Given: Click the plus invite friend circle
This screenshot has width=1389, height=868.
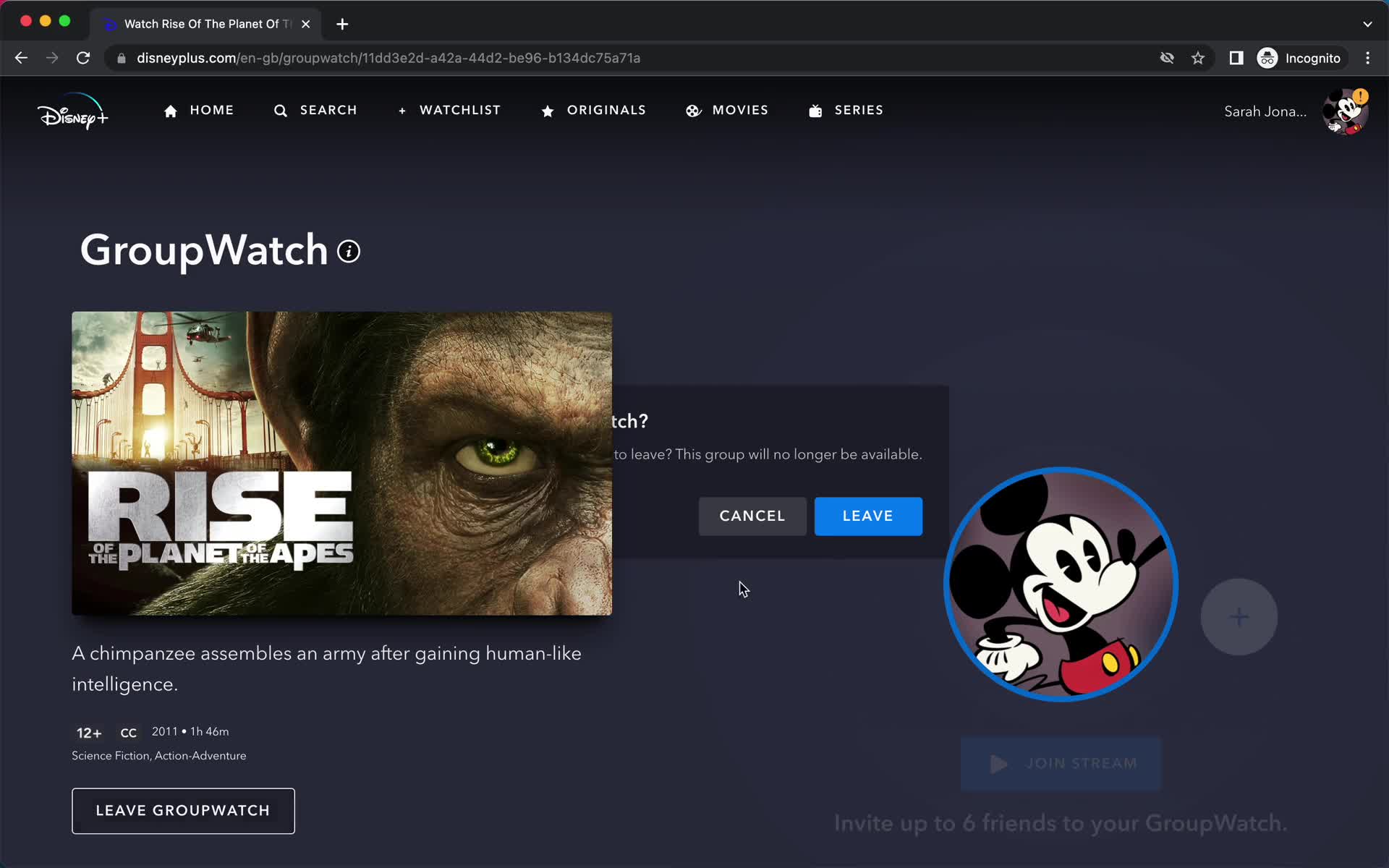Looking at the screenshot, I should (1239, 617).
